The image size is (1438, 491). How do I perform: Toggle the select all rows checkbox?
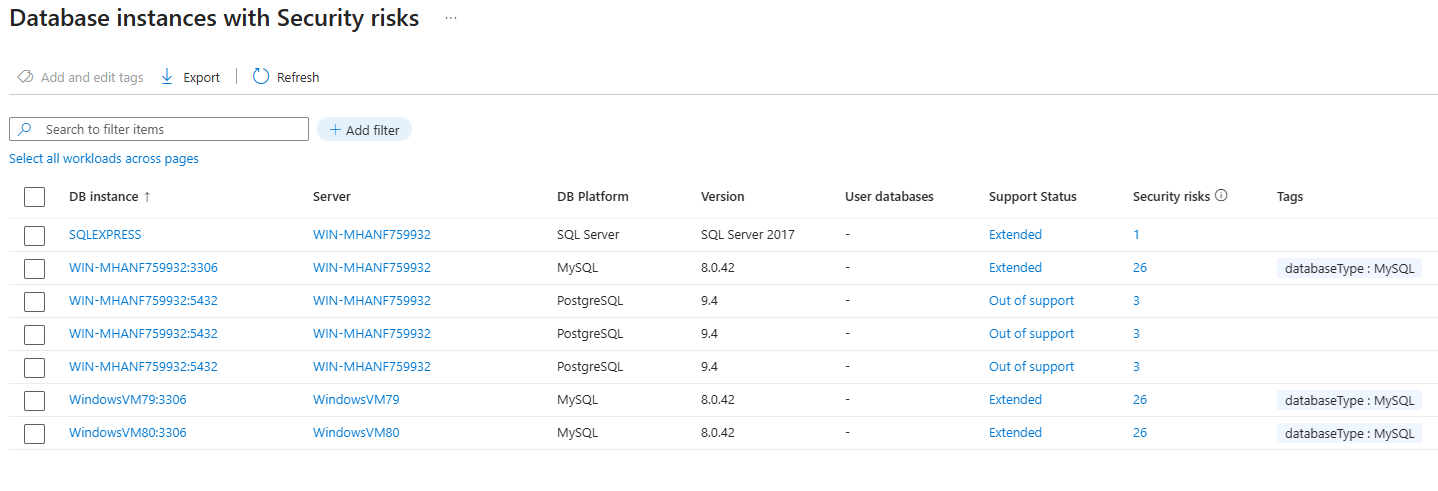(35, 197)
